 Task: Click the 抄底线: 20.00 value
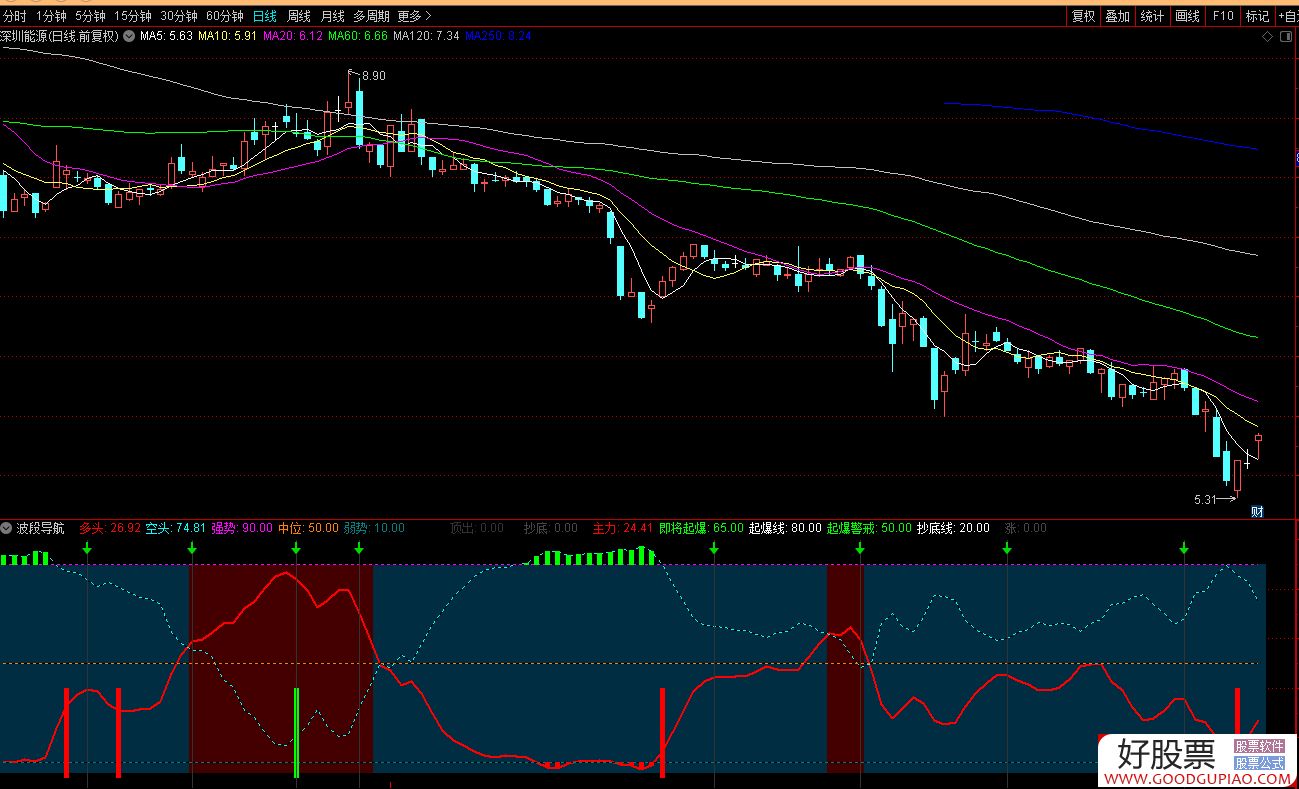(953, 528)
